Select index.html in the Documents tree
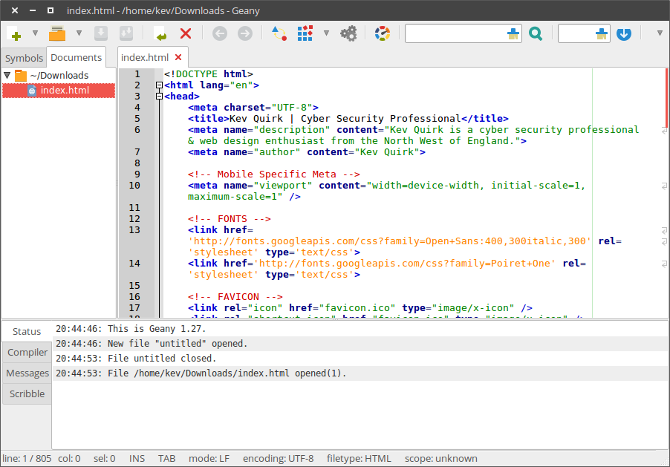The height and width of the screenshot is (467, 670). coord(59,90)
